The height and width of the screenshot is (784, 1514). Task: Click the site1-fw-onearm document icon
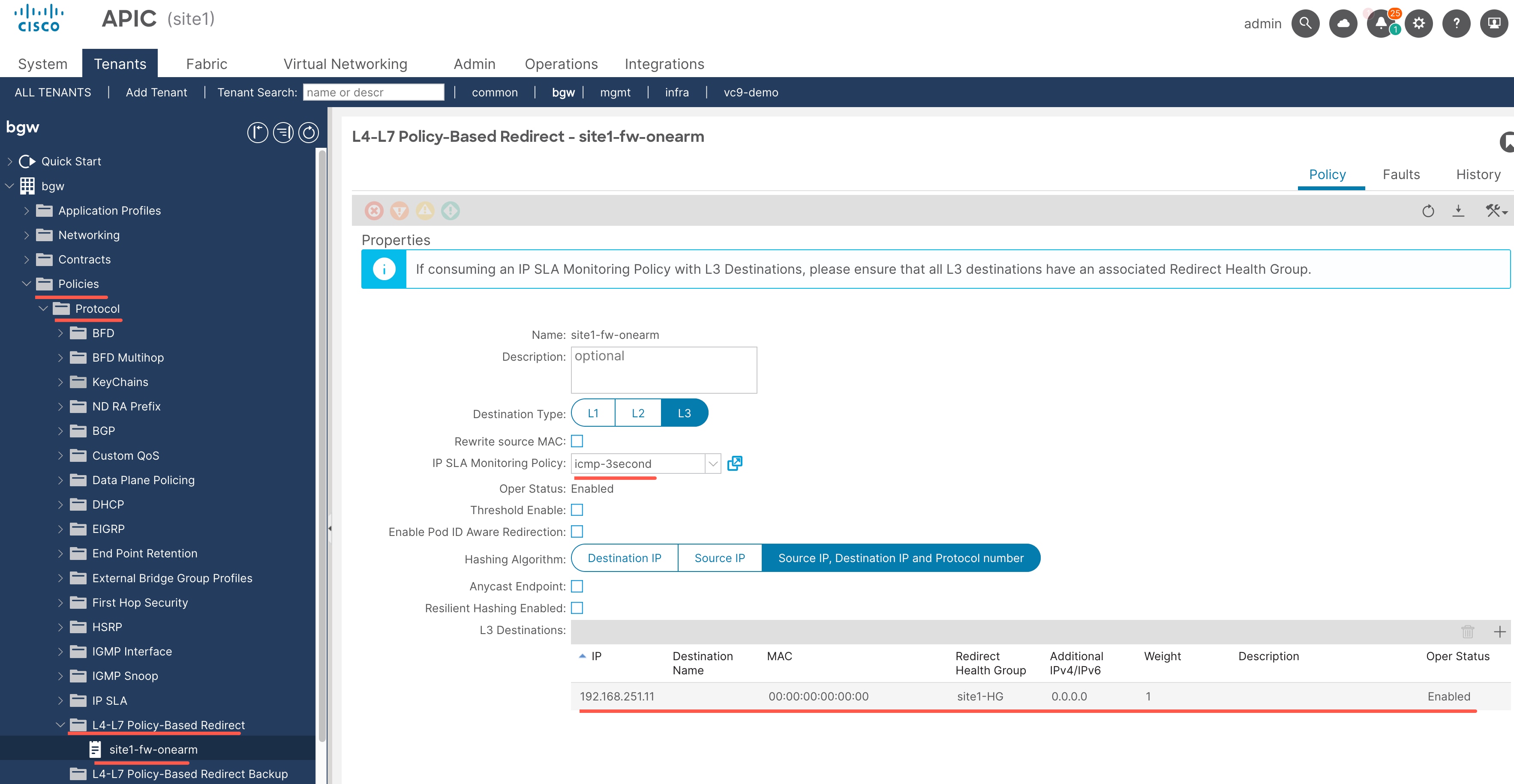pyautogui.click(x=95, y=749)
